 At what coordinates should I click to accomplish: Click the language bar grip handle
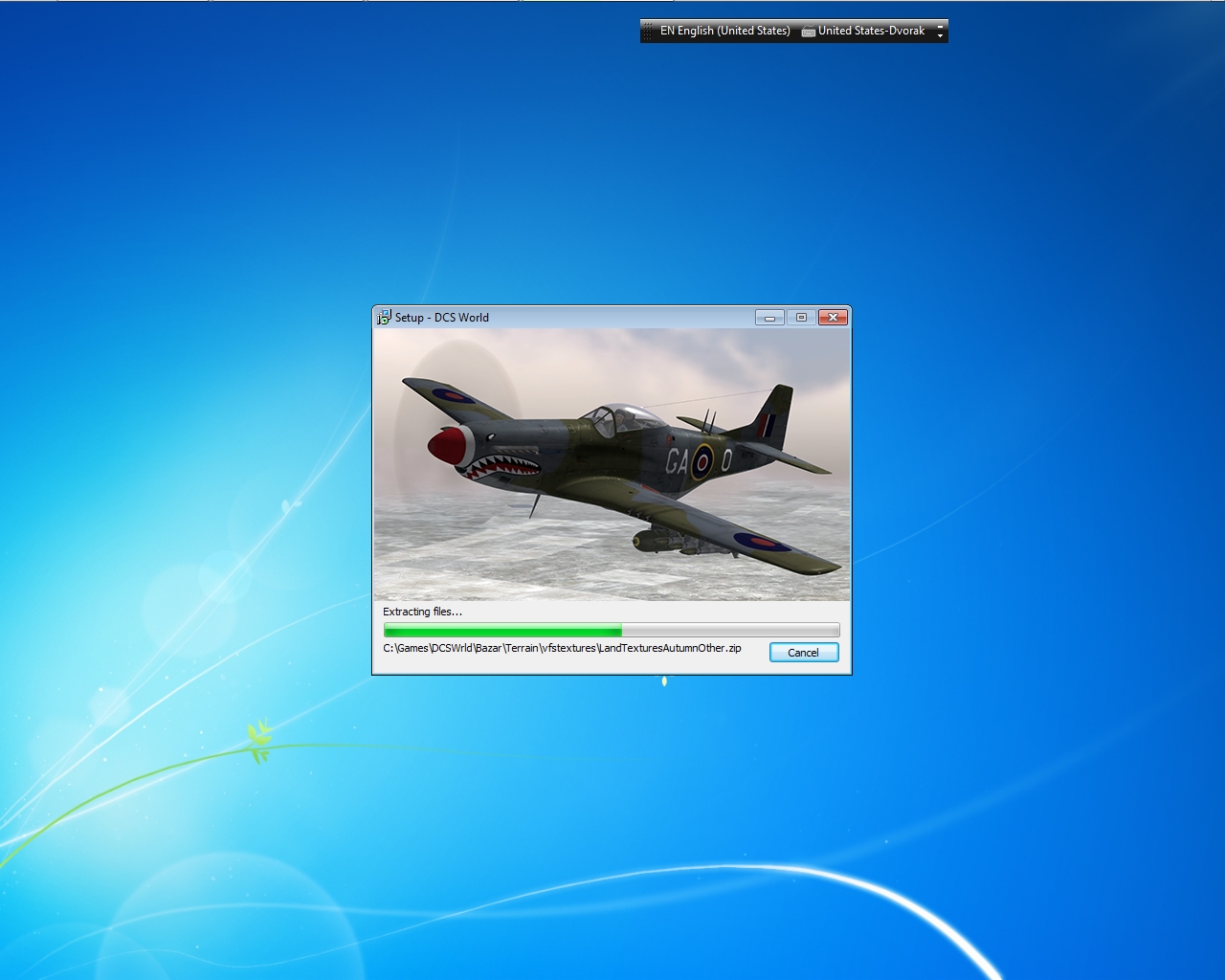648,32
